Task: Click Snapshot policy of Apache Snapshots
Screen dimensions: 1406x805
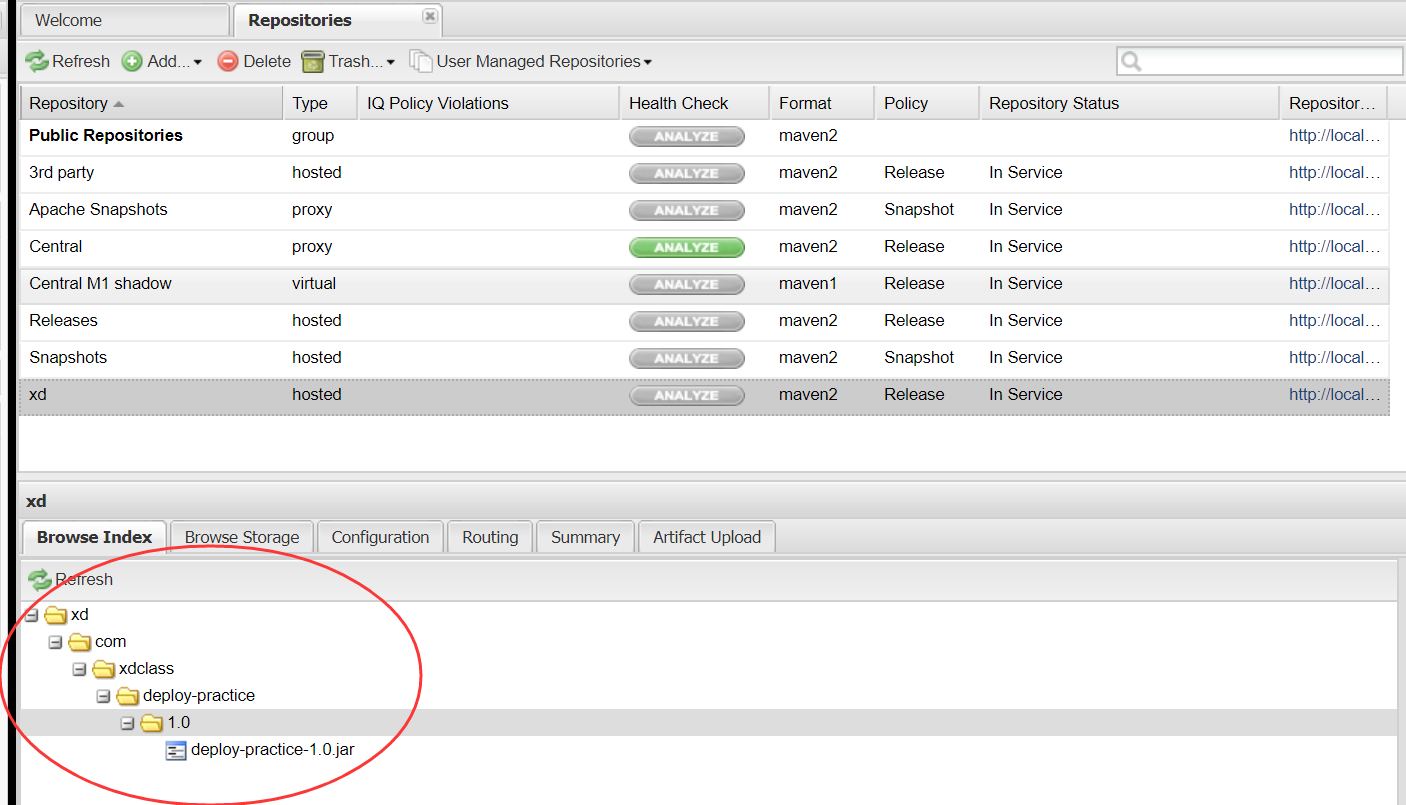Action: pyautogui.click(x=919, y=210)
